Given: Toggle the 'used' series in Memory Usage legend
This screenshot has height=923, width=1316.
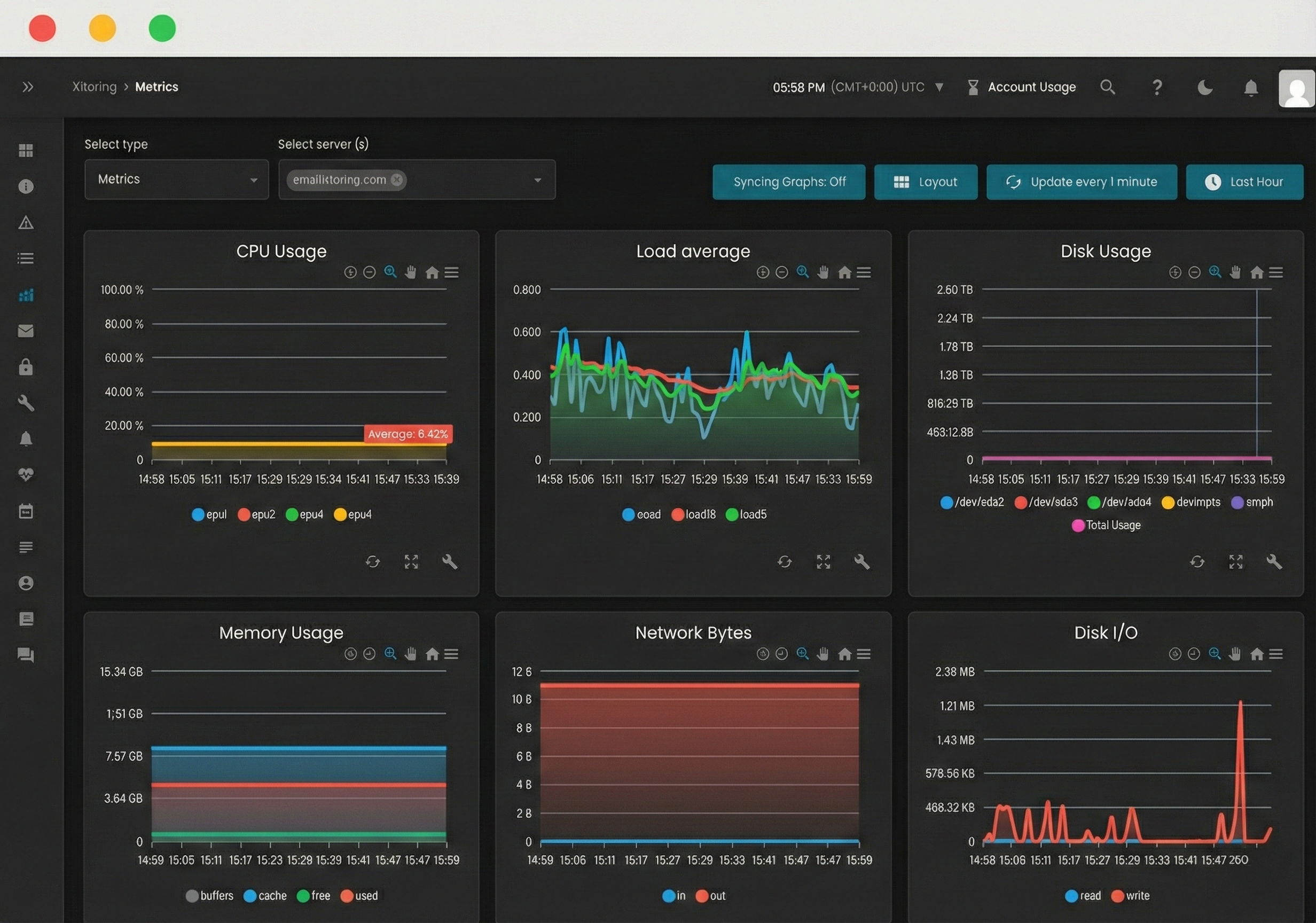Looking at the screenshot, I should click(x=359, y=895).
